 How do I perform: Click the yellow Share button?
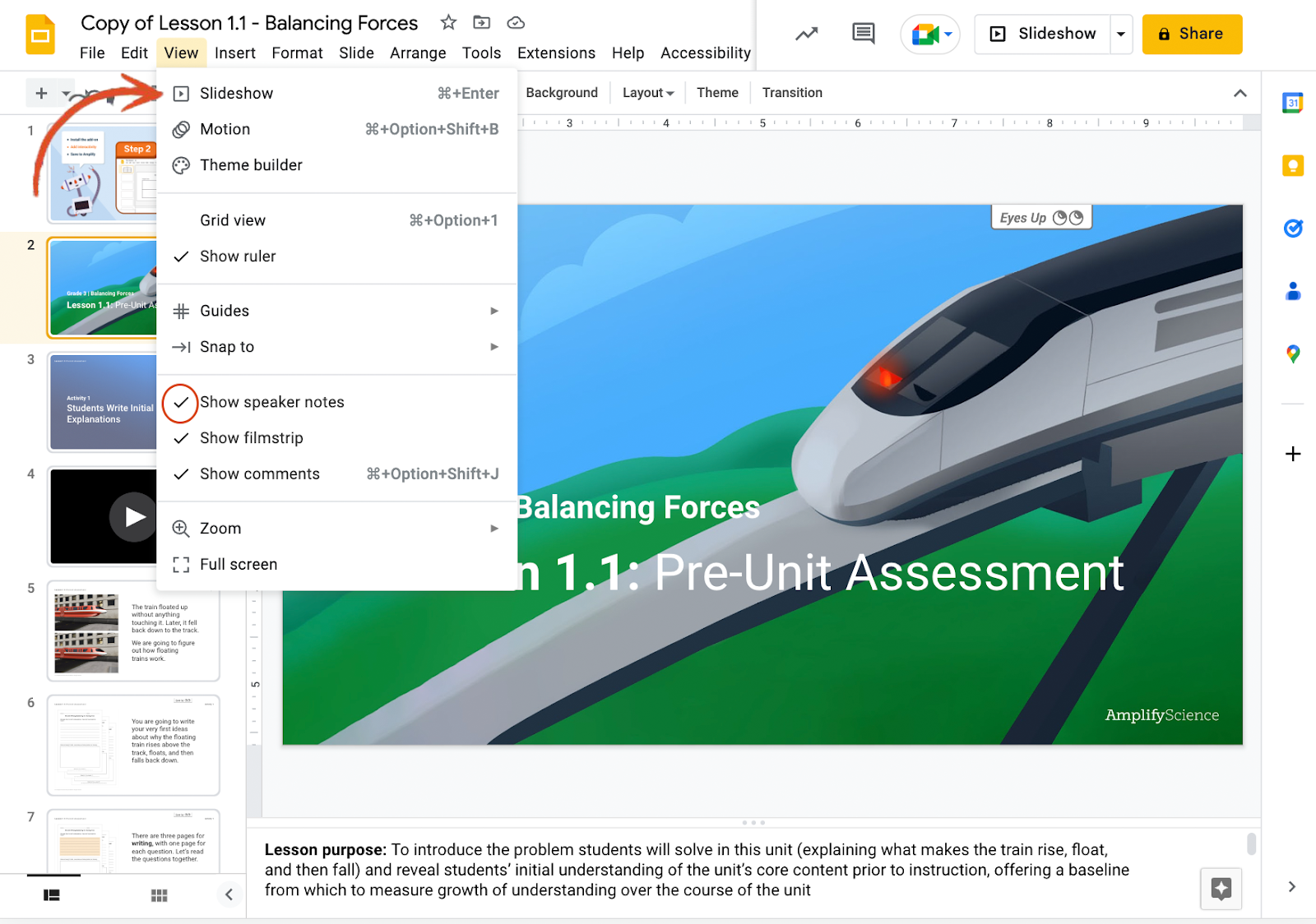click(x=1191, y=35)
